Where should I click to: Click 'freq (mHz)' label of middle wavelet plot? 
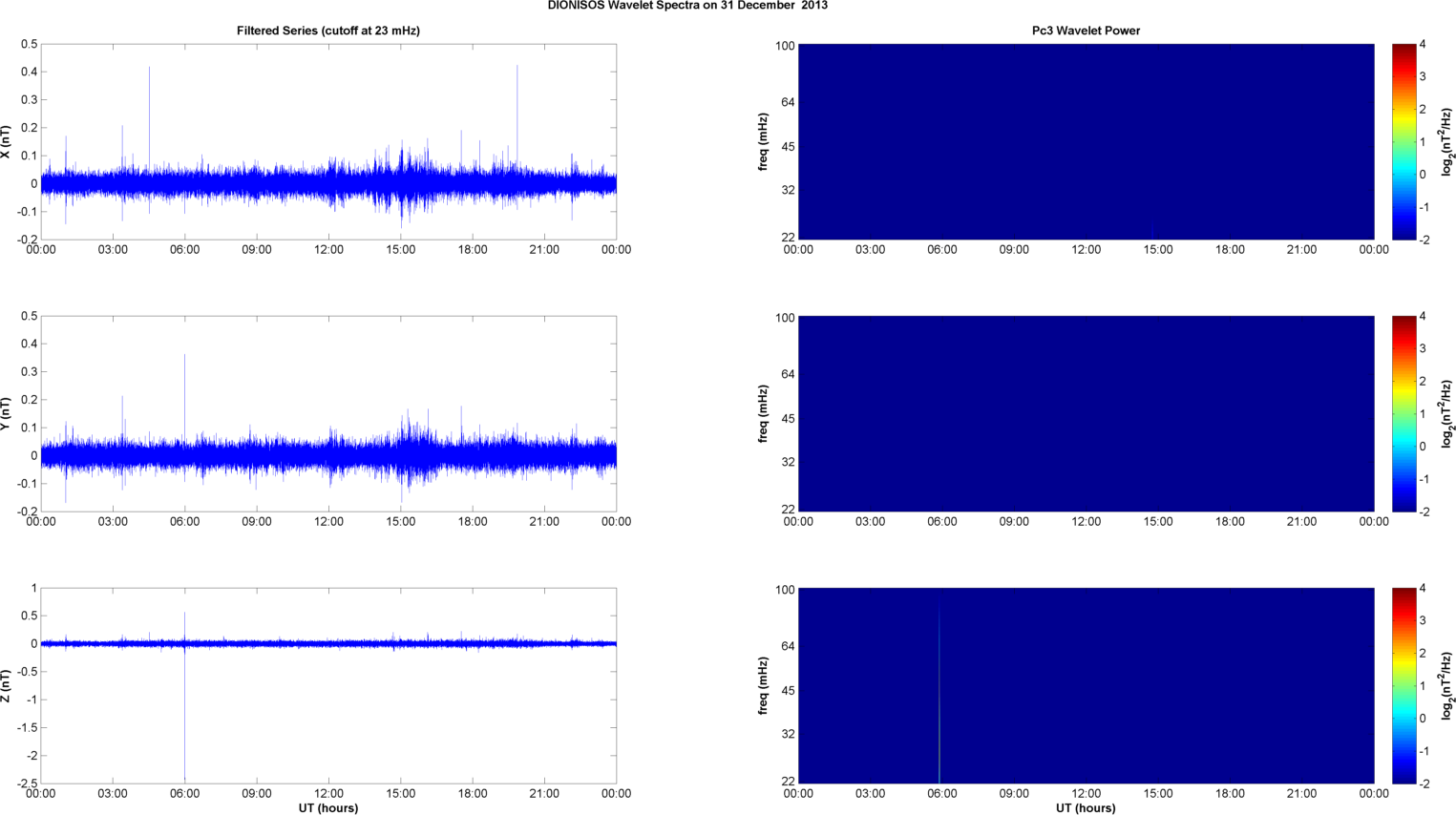tap(764, 414)
